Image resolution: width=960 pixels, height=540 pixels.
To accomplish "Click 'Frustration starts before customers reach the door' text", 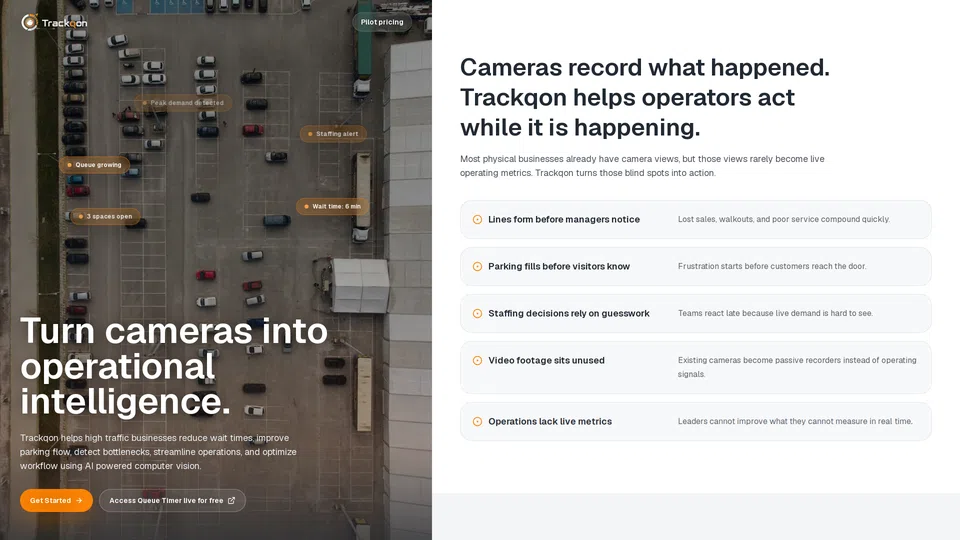I will 772,266.
